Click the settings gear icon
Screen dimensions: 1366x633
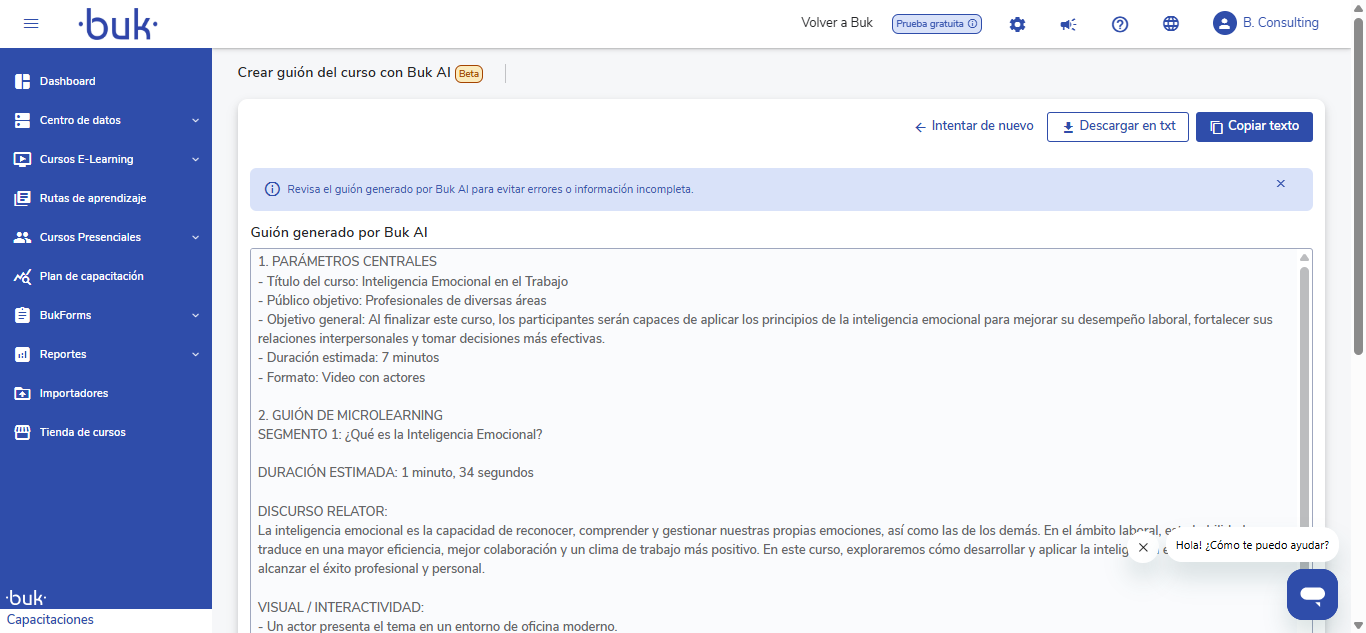(1017, 24)
